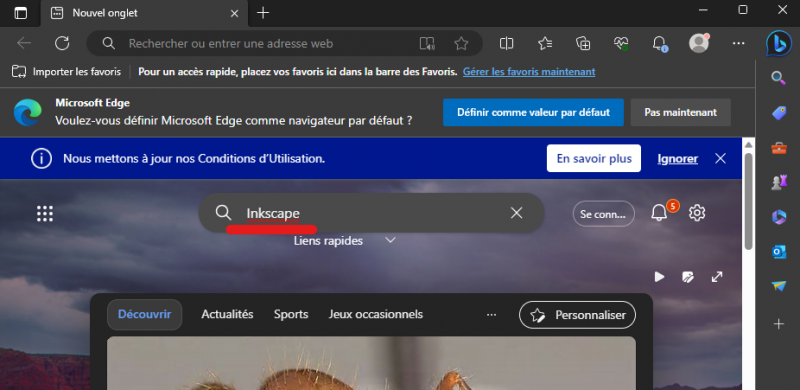800x390 pixels.
Task: Select the Sports feed tab
Action: pyautogui.click(x=291, y=314)
